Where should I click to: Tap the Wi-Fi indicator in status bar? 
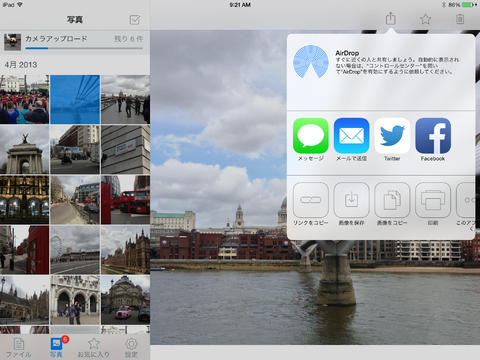tap(20, 5)
